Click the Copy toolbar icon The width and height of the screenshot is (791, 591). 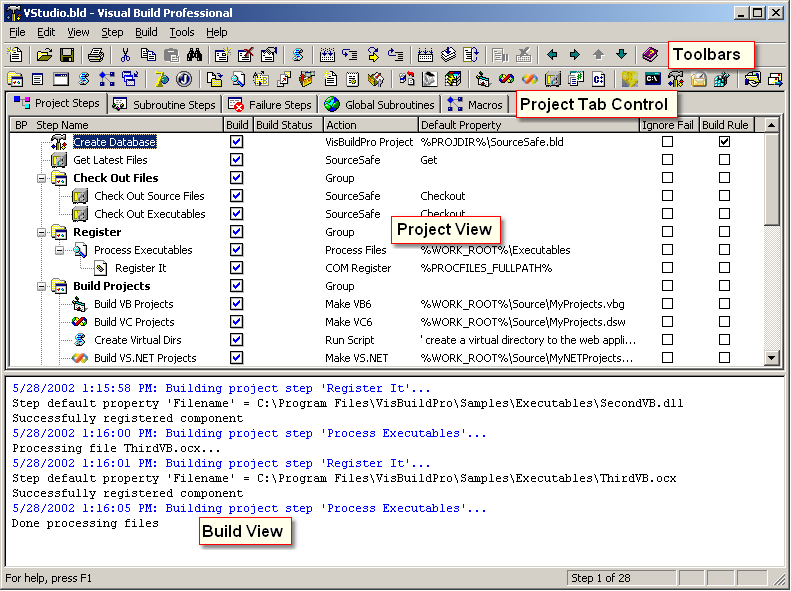coord(148,54)
